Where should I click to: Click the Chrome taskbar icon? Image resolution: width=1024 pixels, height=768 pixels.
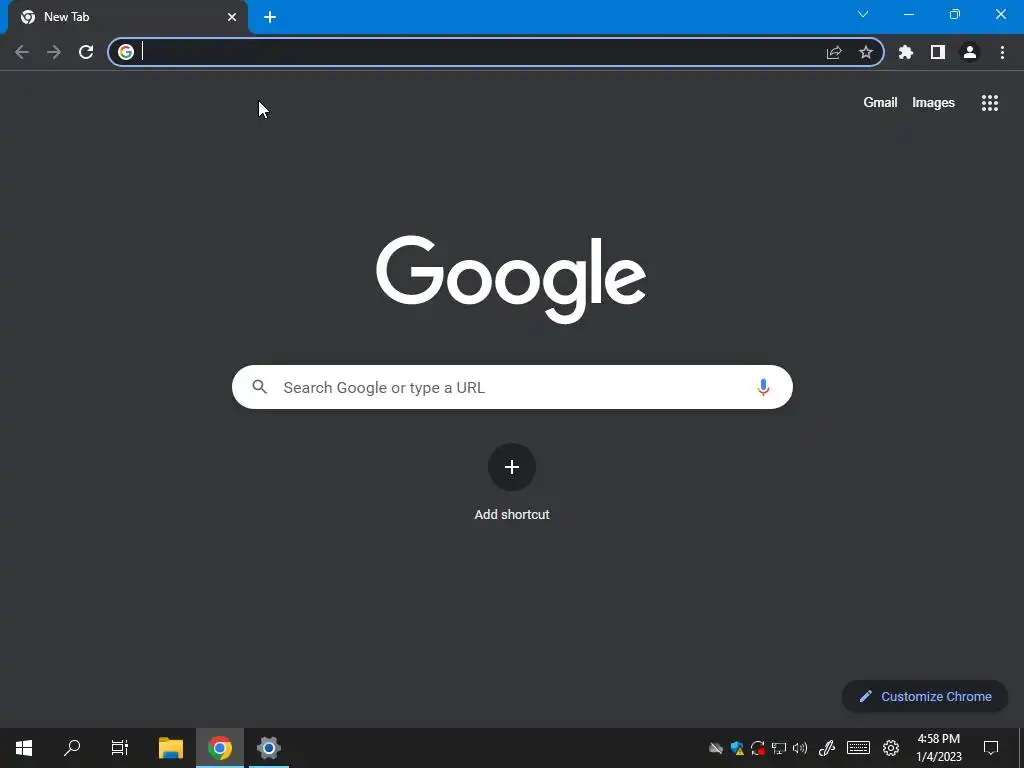[x=220, y=748]
